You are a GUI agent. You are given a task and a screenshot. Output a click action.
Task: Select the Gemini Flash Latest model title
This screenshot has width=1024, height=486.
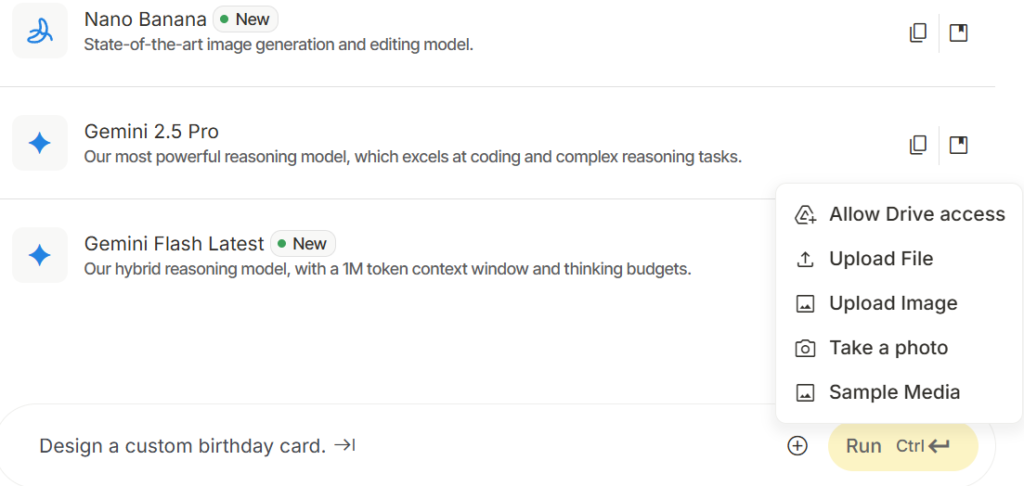click(x=174, y=243)
